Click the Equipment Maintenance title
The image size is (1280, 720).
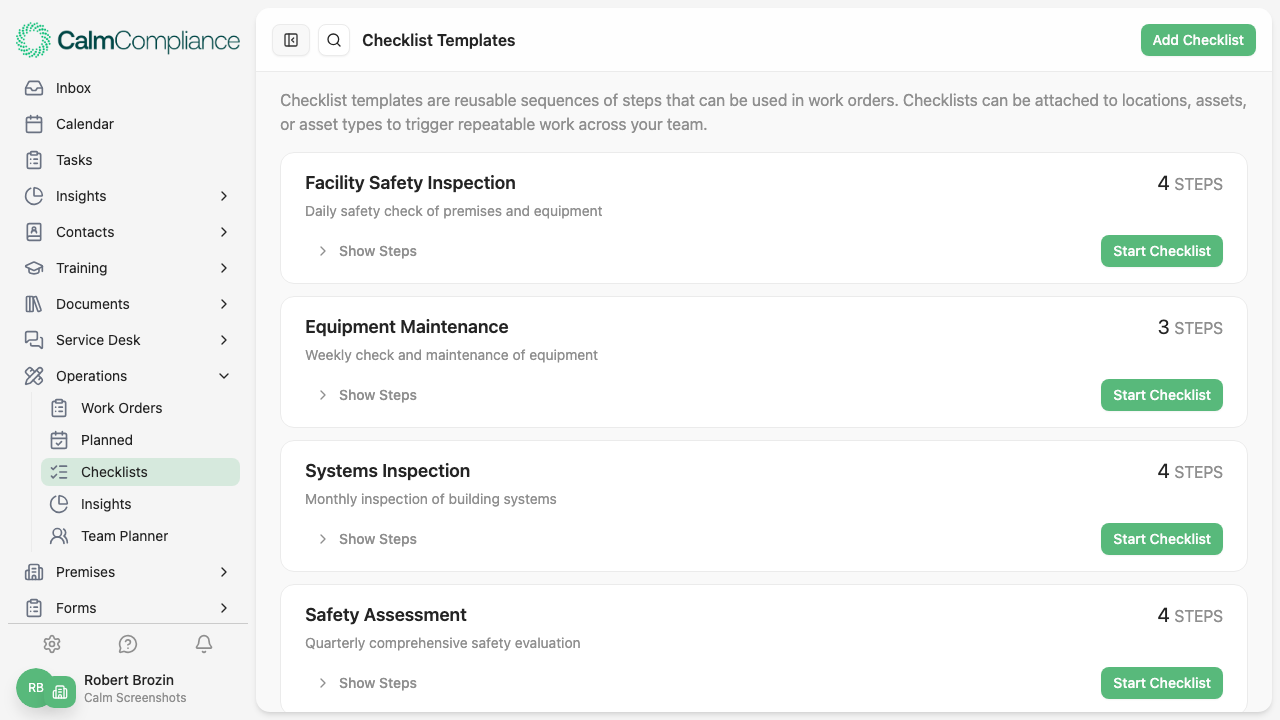(407, 327)
